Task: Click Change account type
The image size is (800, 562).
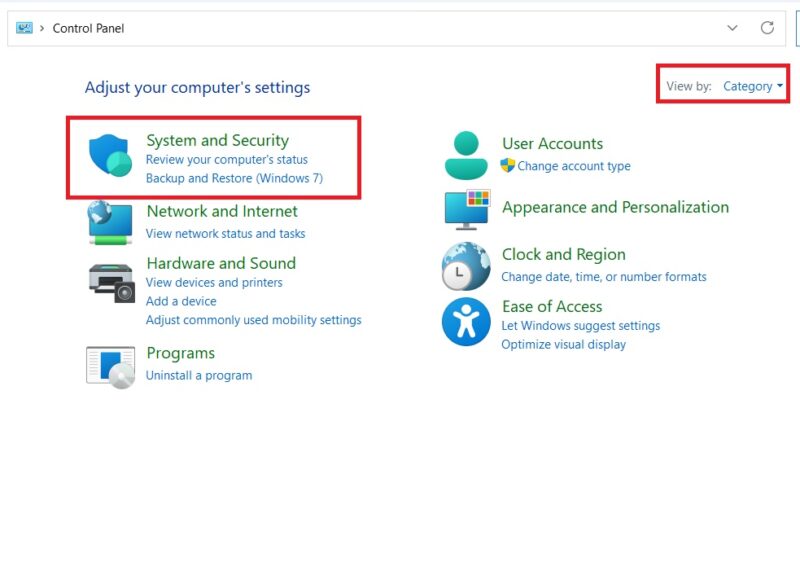Action: click(x=573, y=166)
